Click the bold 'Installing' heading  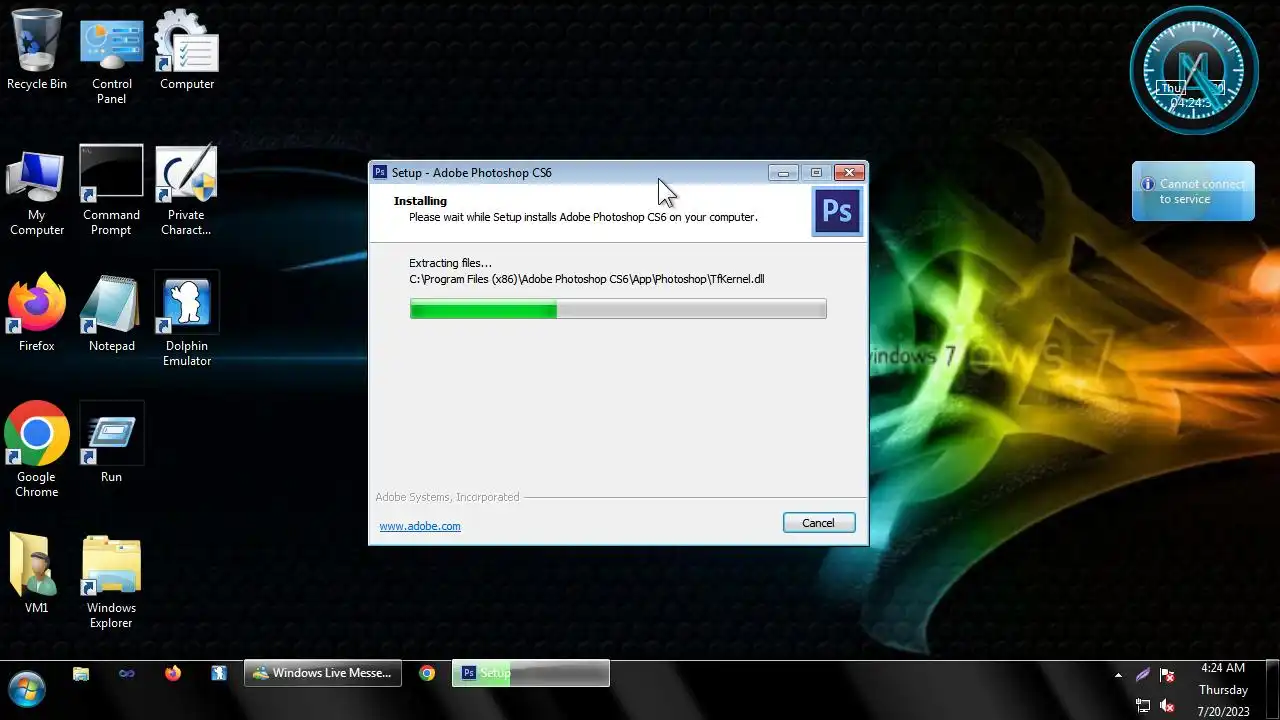(420, 201)
